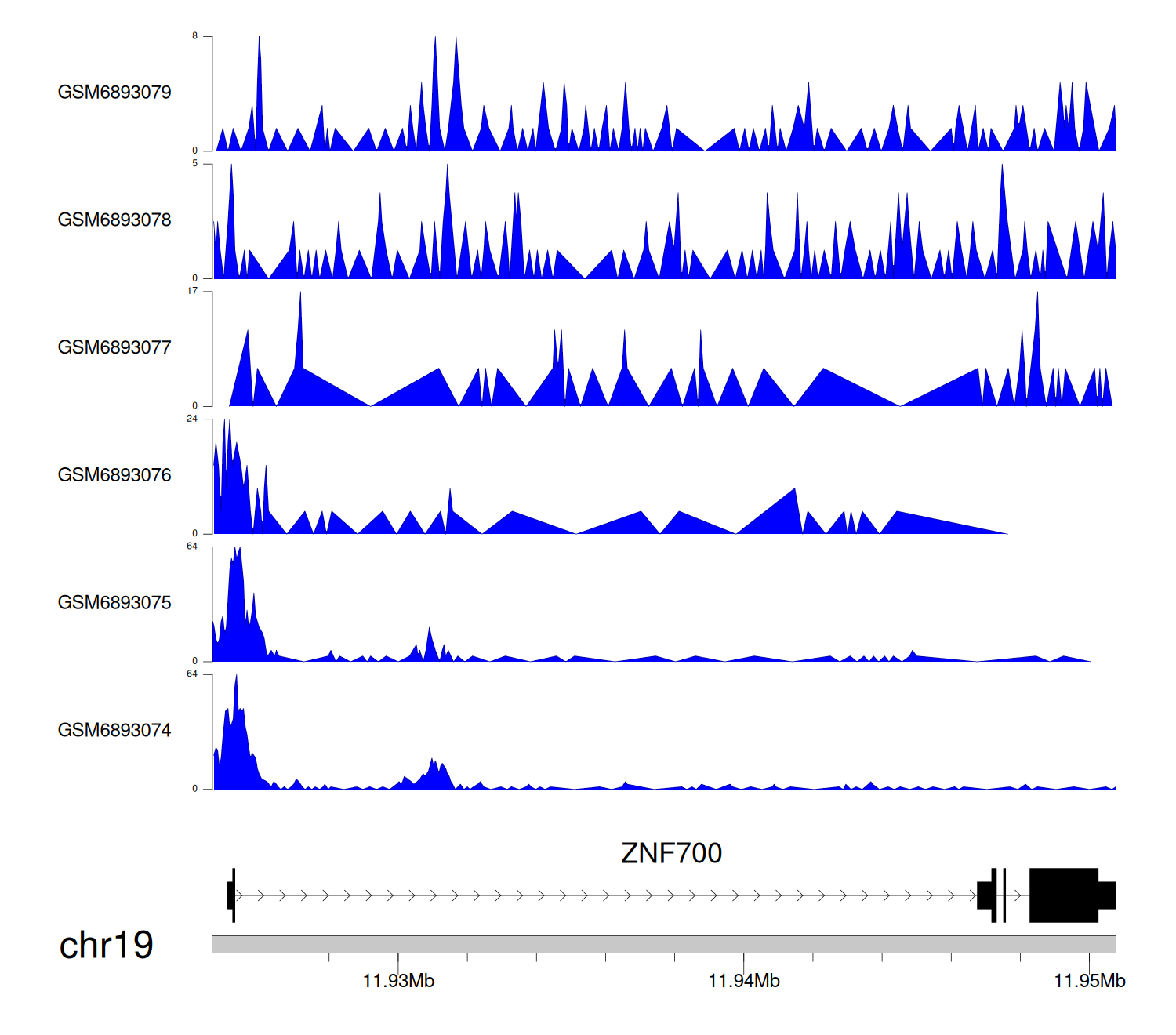Click the ZNF700 gene name

point(671,853)
